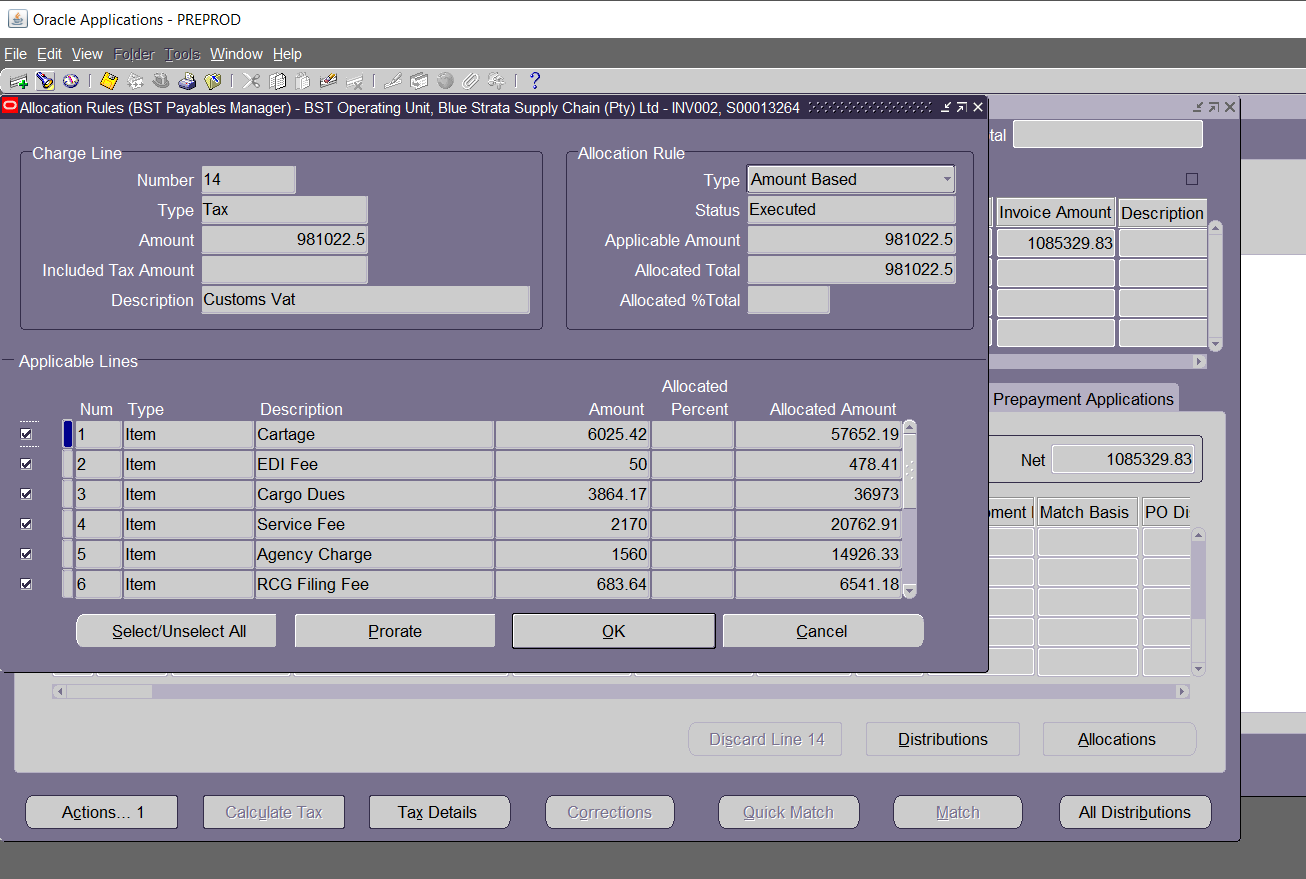Image resolution: width=1306 pixels, height=879 pixels.
Task: Click the New record toolbar icon
Action: pyautogui.click(x=18, y=81)
